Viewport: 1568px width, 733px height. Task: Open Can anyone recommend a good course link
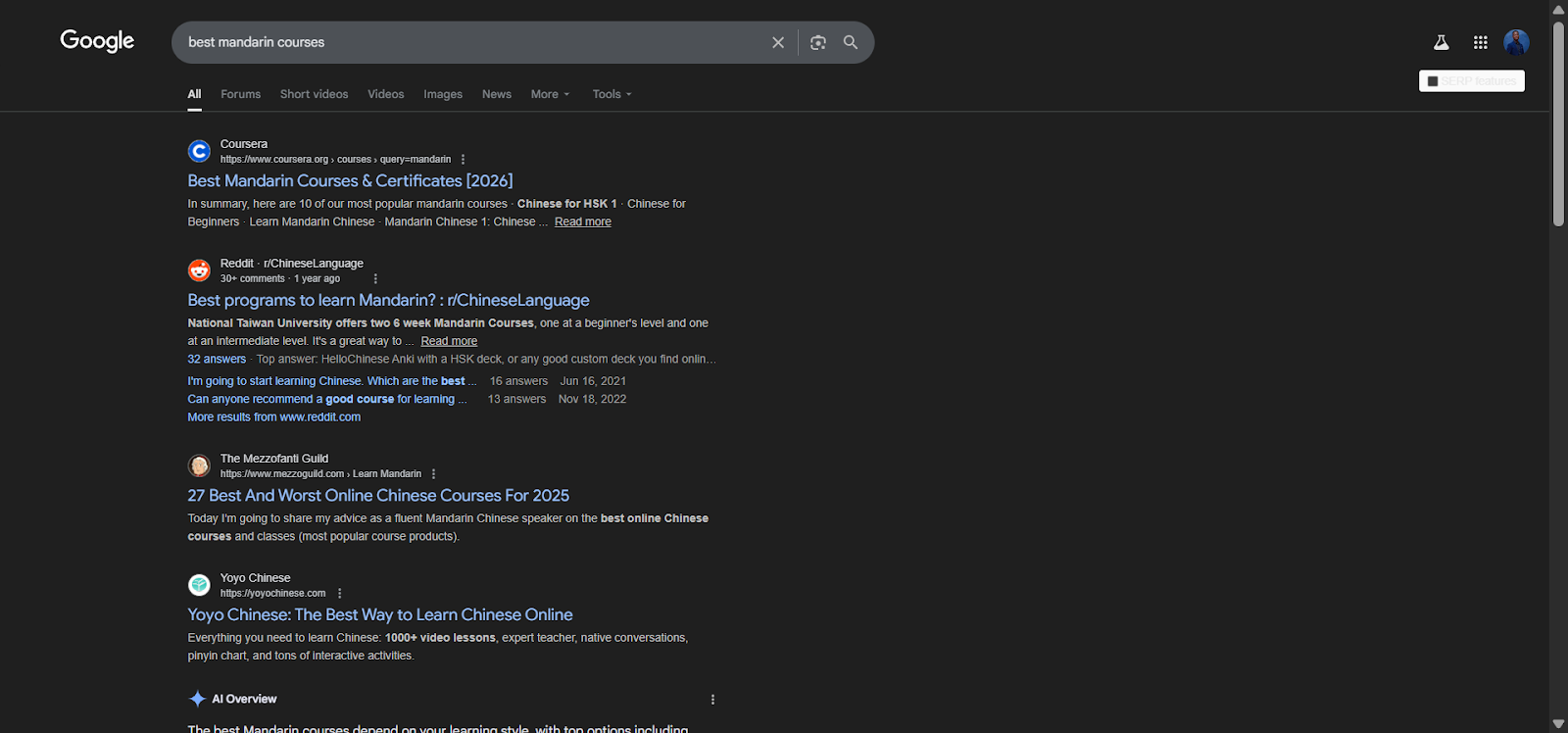(x=327, y=399)
